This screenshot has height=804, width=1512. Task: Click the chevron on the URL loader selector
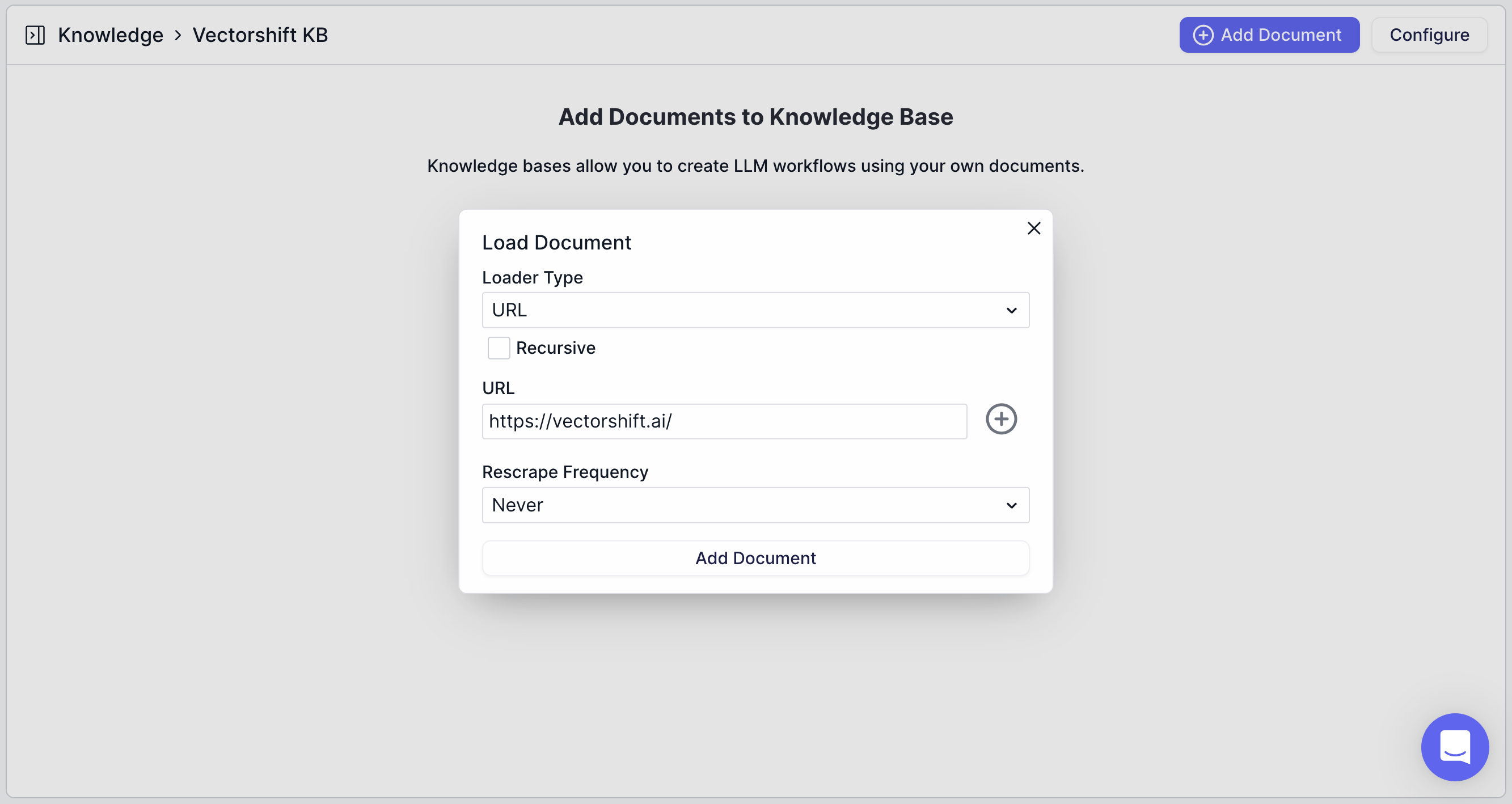click(1011, 310)
